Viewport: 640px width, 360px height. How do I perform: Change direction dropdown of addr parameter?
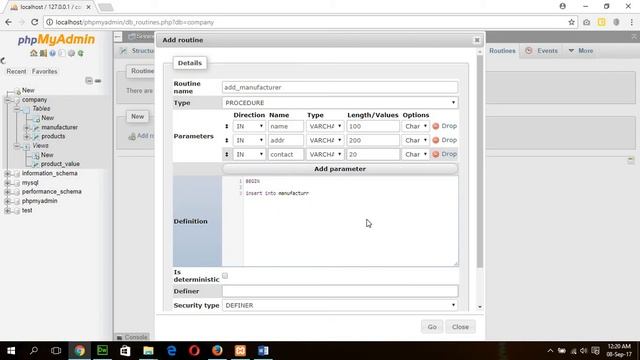249,140
